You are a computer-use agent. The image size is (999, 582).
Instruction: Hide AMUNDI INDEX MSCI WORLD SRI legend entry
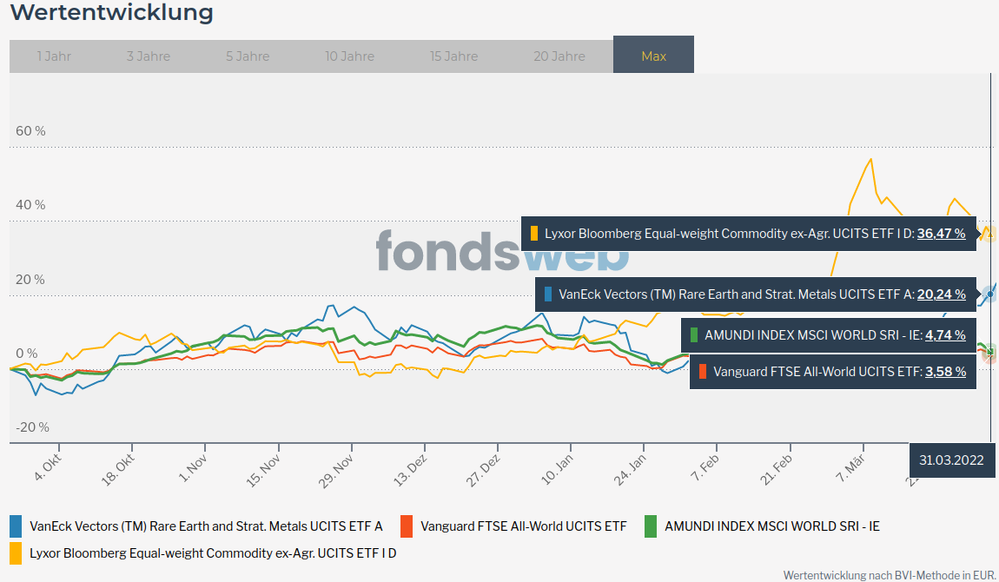click(x=772, y=525)
